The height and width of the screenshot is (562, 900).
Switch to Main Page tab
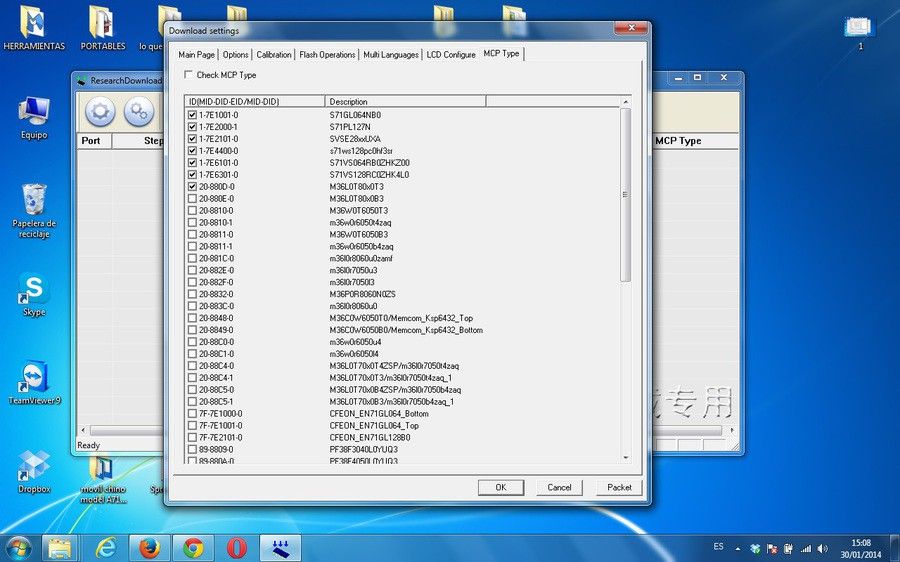[196, 55]
